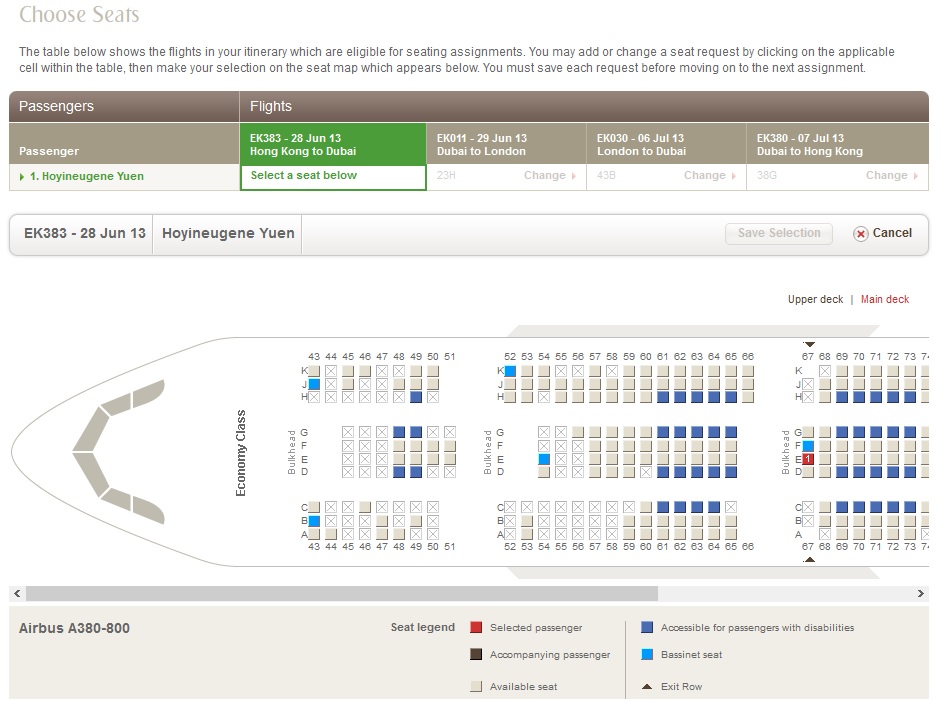The height and width of the screenshot is (715, 949).
Task: Select accessible seat 49H
Action: point(416,397)
